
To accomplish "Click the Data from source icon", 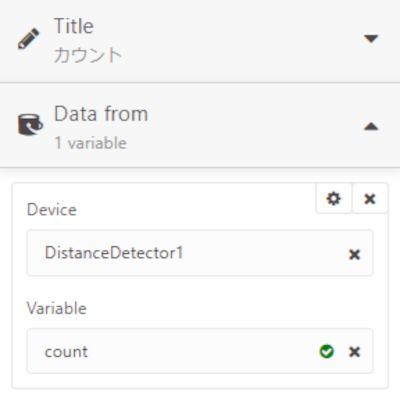I will pos(30,125).
